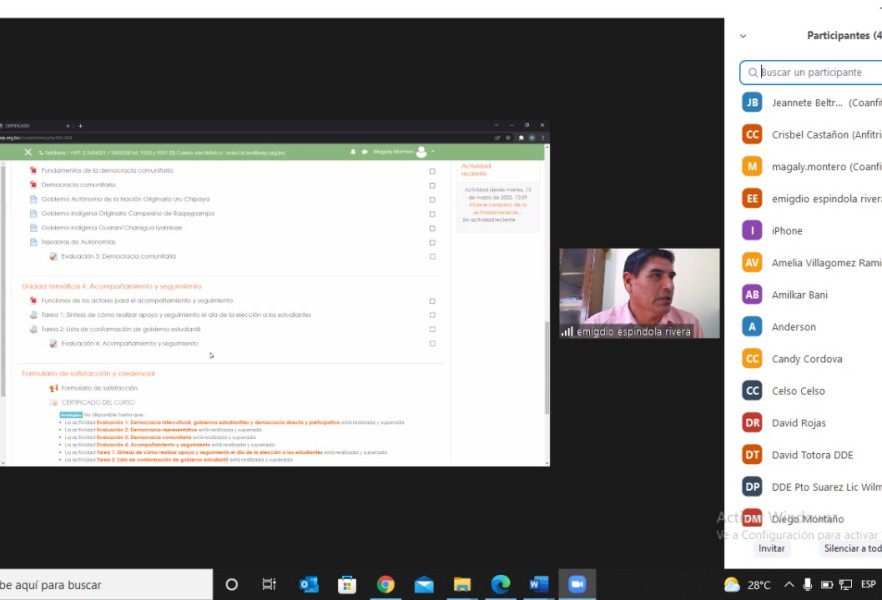This screenshot has width=882, height=600.
Task: Open the Mail app in the taskbar
Action: [424, 584]
